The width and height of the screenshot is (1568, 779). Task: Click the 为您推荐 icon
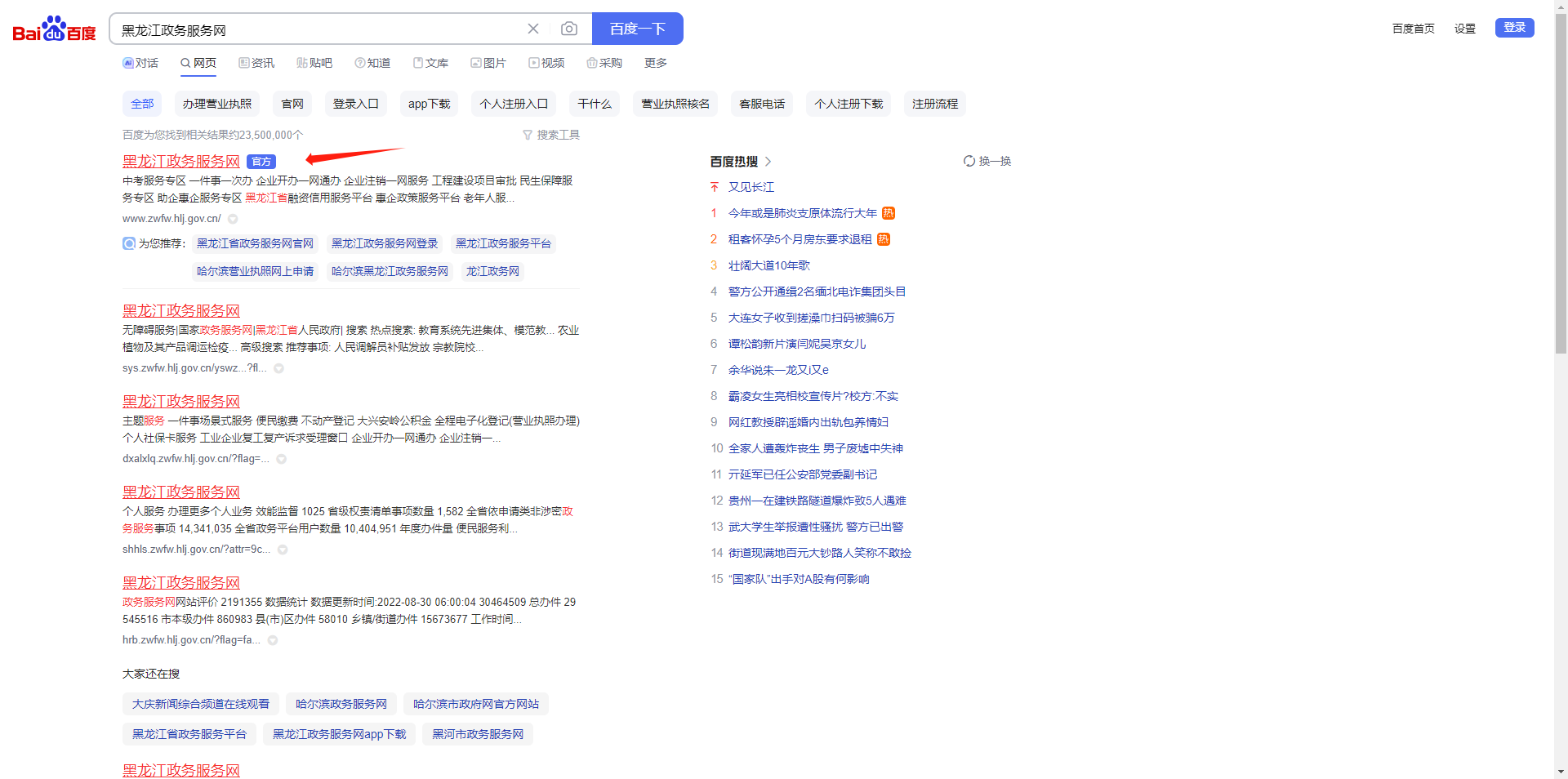tap(129, 243)
